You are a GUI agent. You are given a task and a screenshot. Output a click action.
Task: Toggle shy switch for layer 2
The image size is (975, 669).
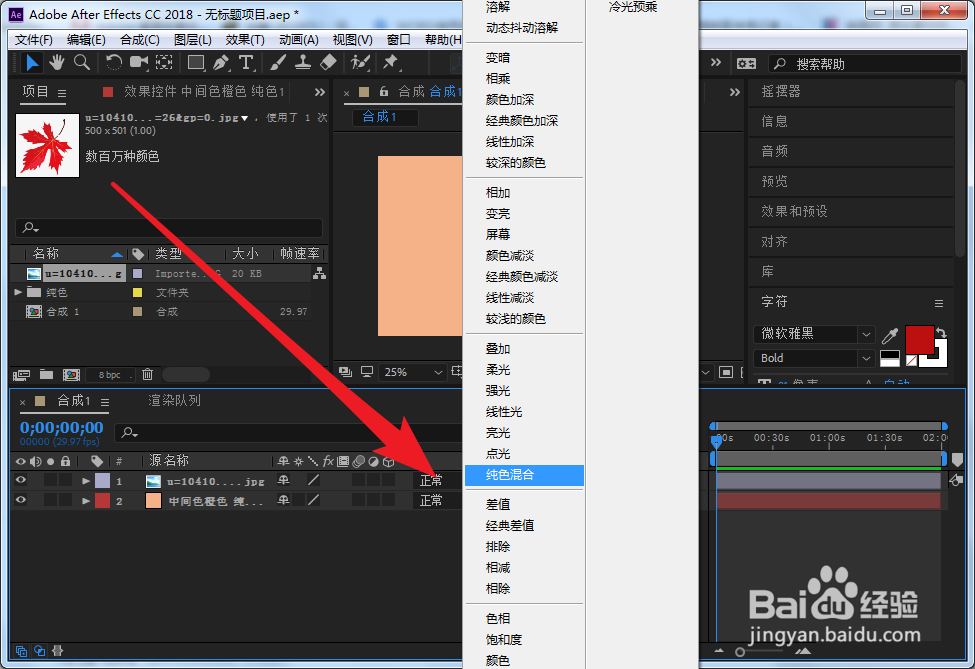click(284, 500)
